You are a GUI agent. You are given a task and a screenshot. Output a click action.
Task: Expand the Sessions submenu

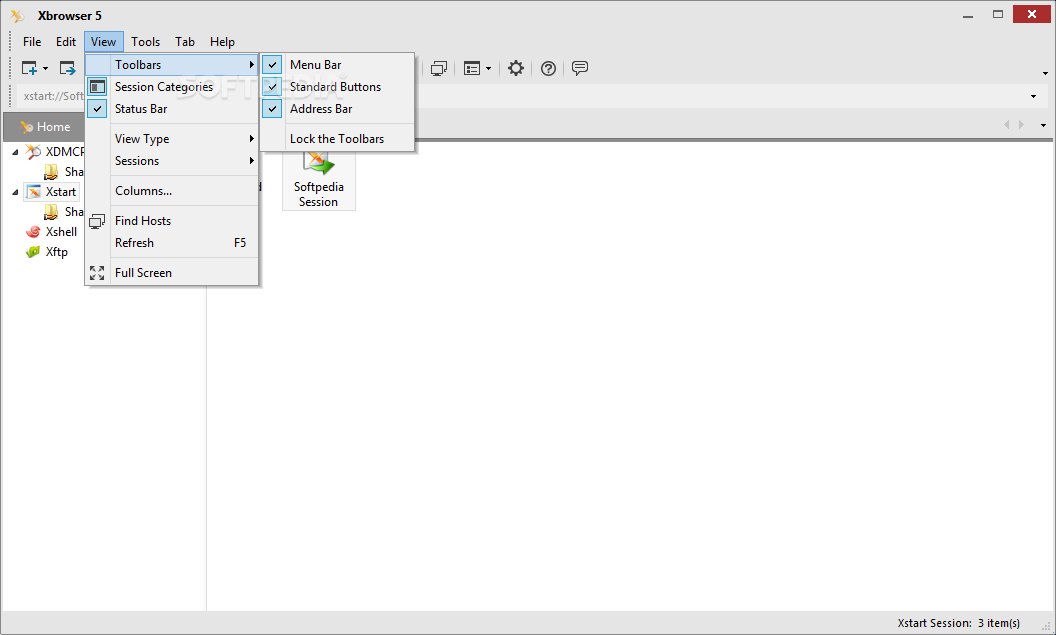[172, 161]
